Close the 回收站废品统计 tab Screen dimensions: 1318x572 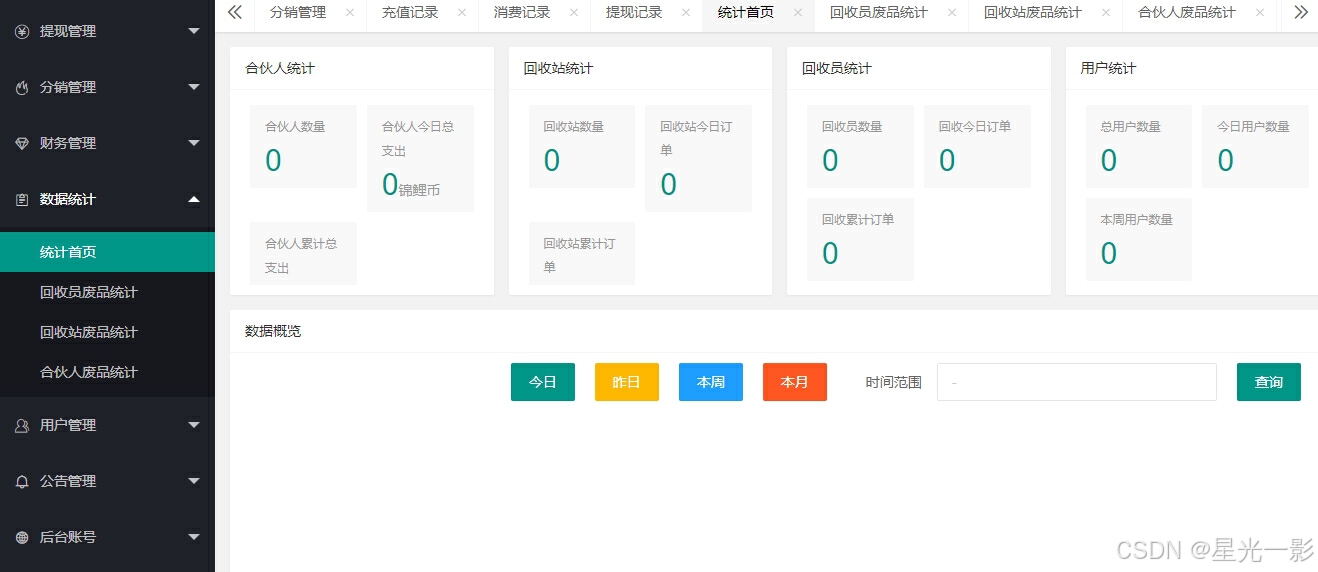(x=1105, y=13)
